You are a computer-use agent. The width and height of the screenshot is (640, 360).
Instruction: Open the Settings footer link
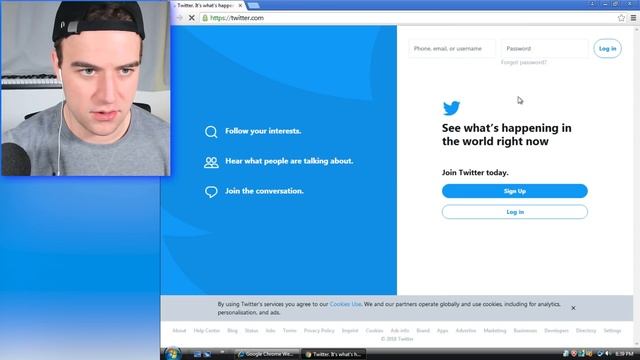pyautogui.click(x=612, y=331)
